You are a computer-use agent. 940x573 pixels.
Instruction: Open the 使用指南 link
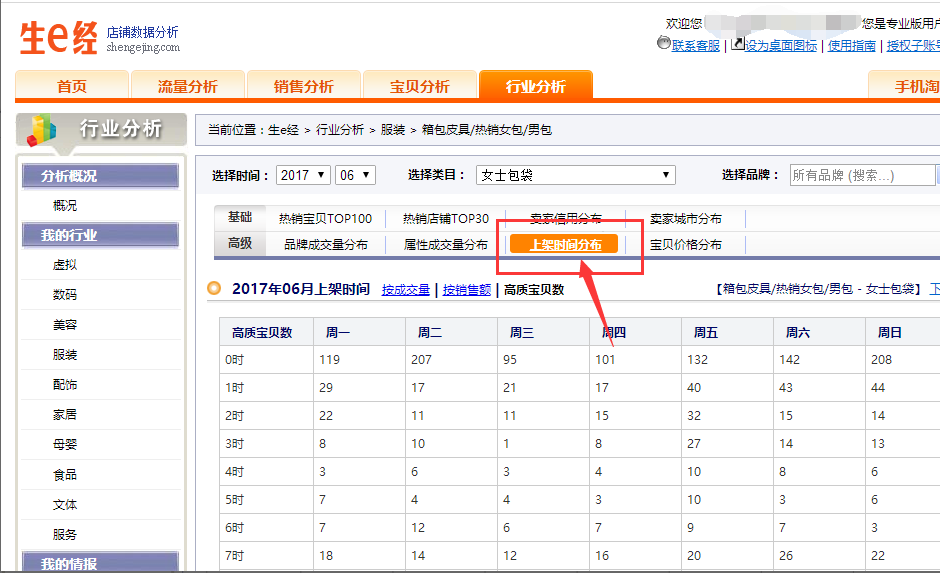[x=851, y=46]
